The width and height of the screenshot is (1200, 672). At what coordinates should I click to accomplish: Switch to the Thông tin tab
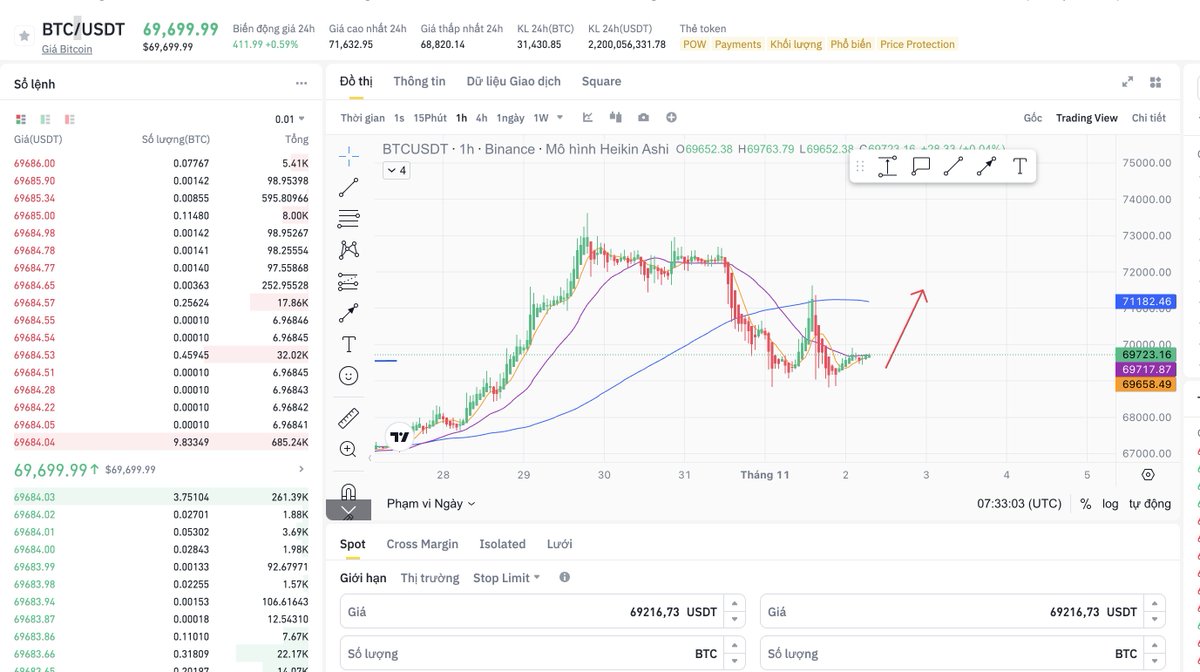click(419, 81)
